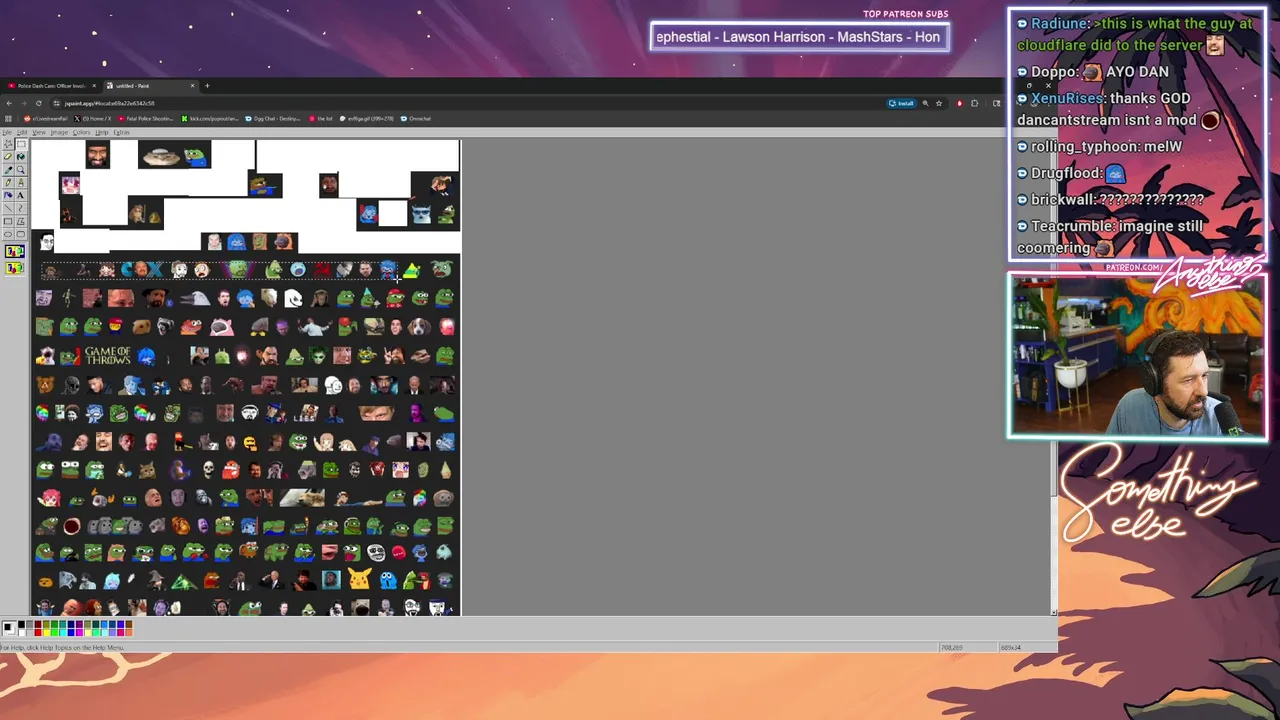The height and width of the screenshot is (720, 1280).
Task: Select the Ellipse tool
Action: [8, 234]
